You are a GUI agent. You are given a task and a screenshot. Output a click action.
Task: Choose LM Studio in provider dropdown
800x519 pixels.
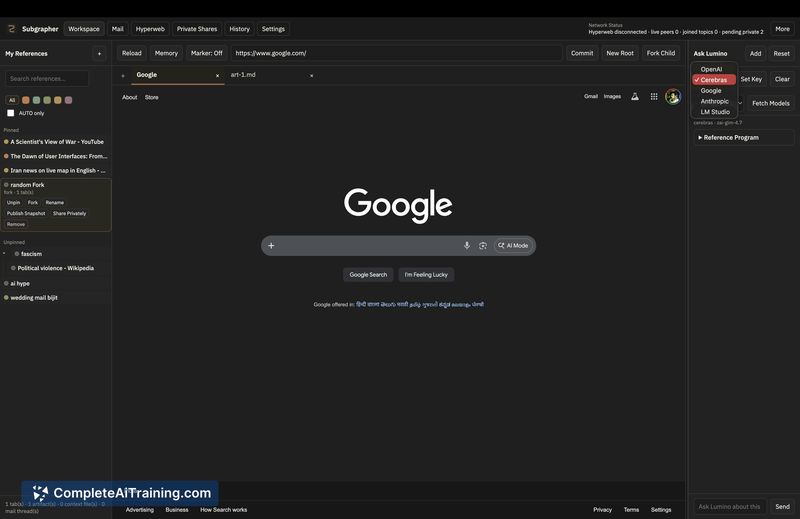tap(714, 112)
